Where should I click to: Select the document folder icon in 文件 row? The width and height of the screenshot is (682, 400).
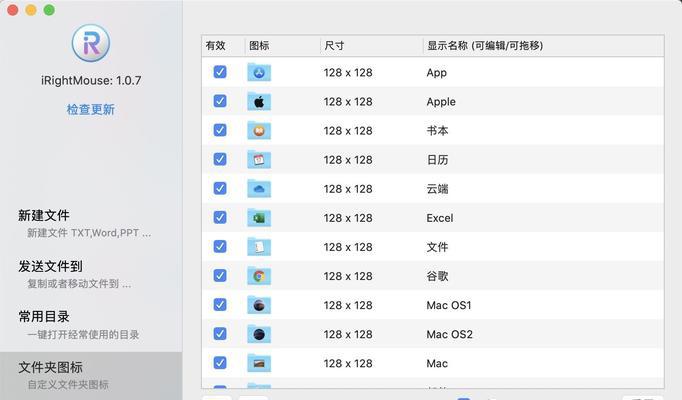pos(259,247)
